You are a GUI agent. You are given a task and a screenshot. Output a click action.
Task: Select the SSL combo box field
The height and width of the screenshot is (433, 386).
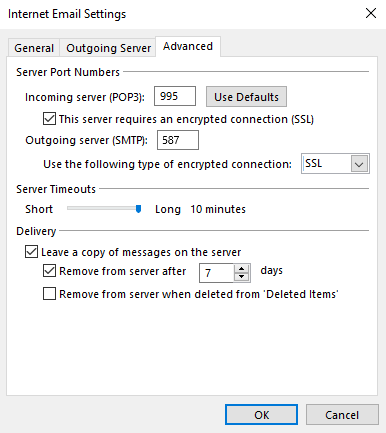coord(335,164)
